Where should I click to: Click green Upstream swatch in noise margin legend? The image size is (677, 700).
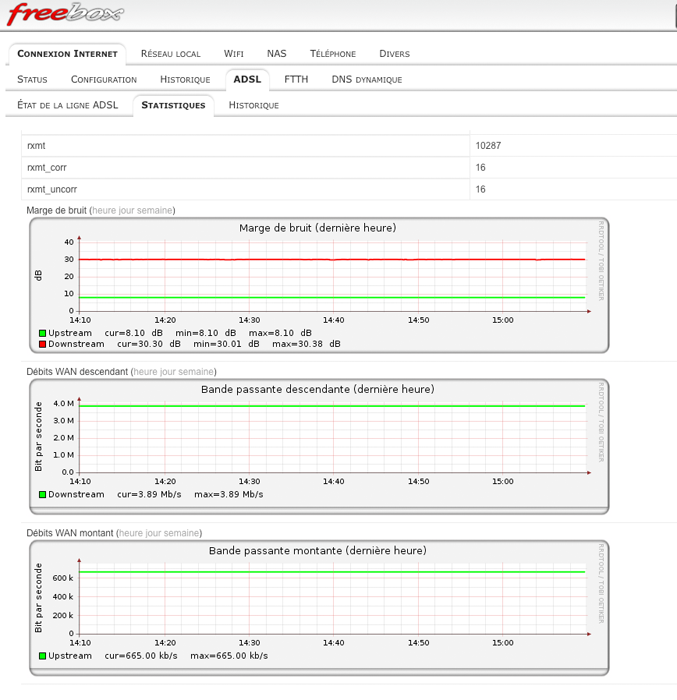click(x=42, y=333)
